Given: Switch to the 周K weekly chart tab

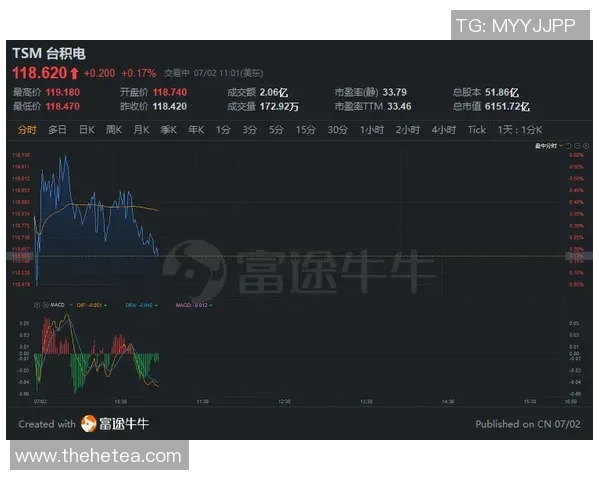Looking at the screenshot, I should coord(114,130).
